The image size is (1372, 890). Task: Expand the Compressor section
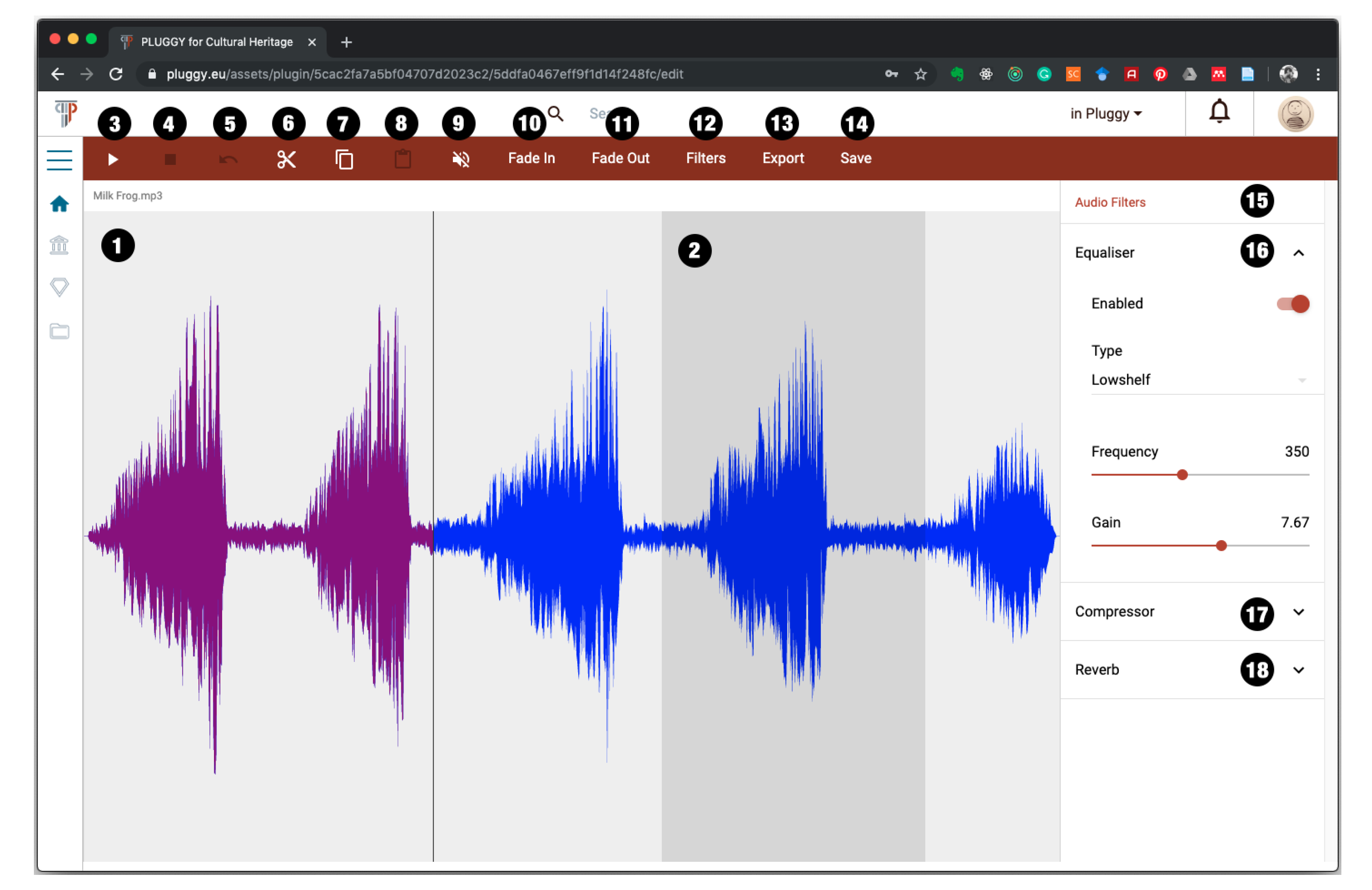1298,612
